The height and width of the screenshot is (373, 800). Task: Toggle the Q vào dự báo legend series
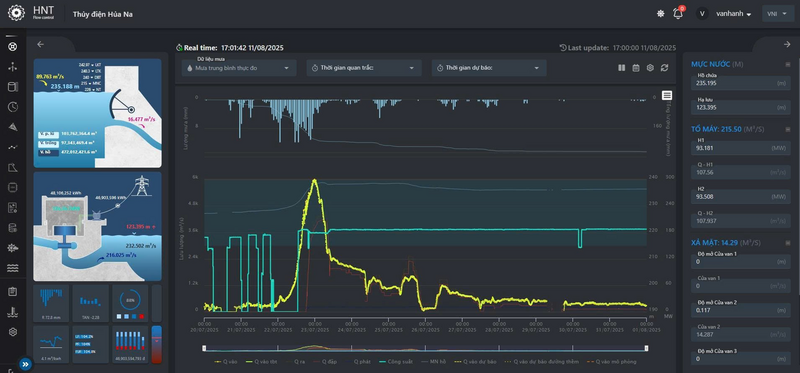[476, 361]
